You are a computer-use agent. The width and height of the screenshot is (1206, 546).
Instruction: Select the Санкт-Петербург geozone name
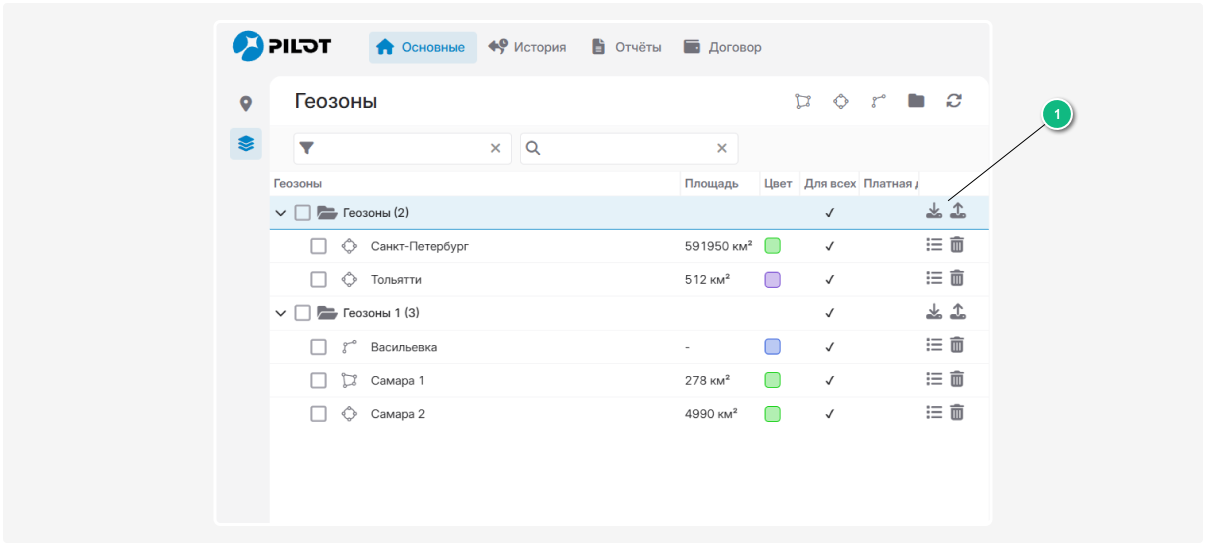coord(420,246)
